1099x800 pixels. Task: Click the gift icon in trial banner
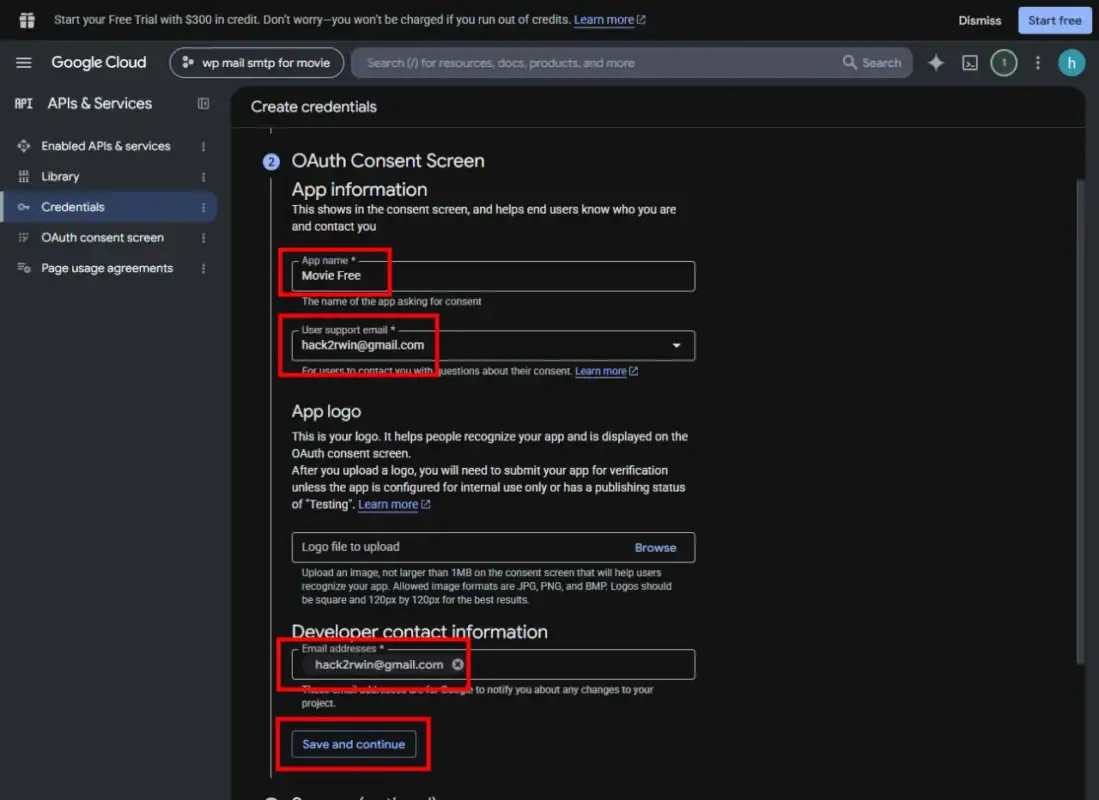[27, 20]
